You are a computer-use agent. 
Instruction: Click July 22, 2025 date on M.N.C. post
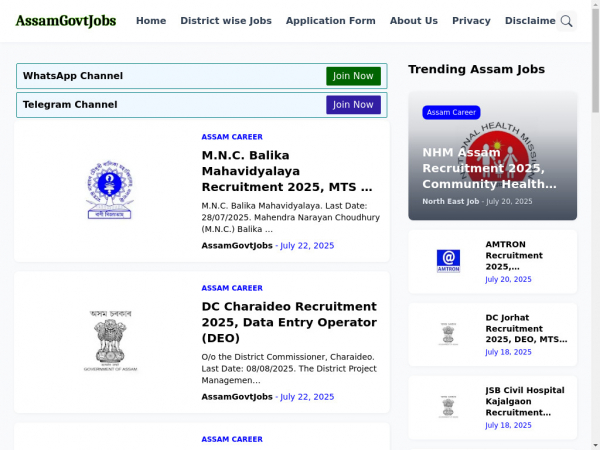307,246
